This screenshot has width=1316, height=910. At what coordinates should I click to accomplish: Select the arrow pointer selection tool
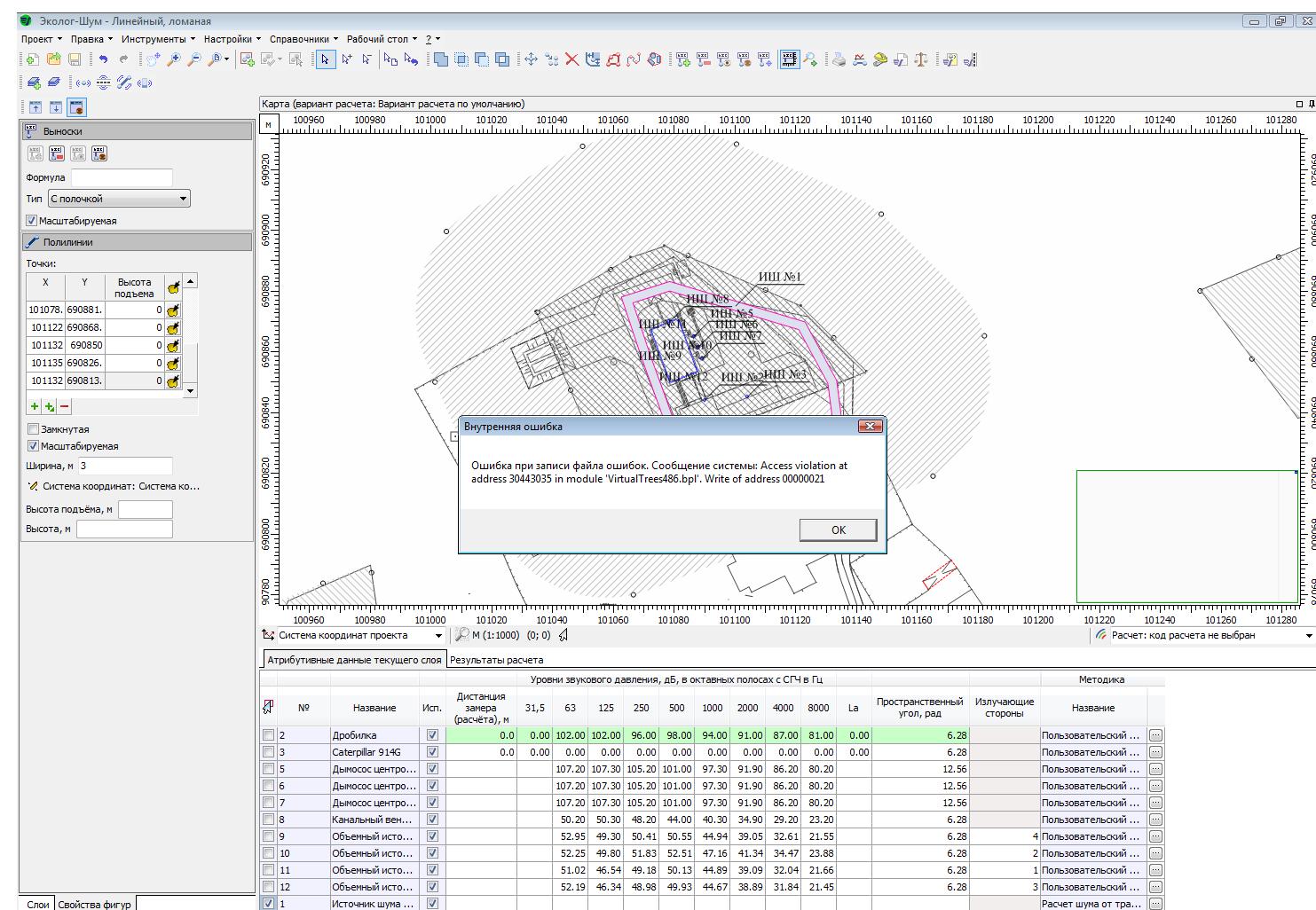326,59
